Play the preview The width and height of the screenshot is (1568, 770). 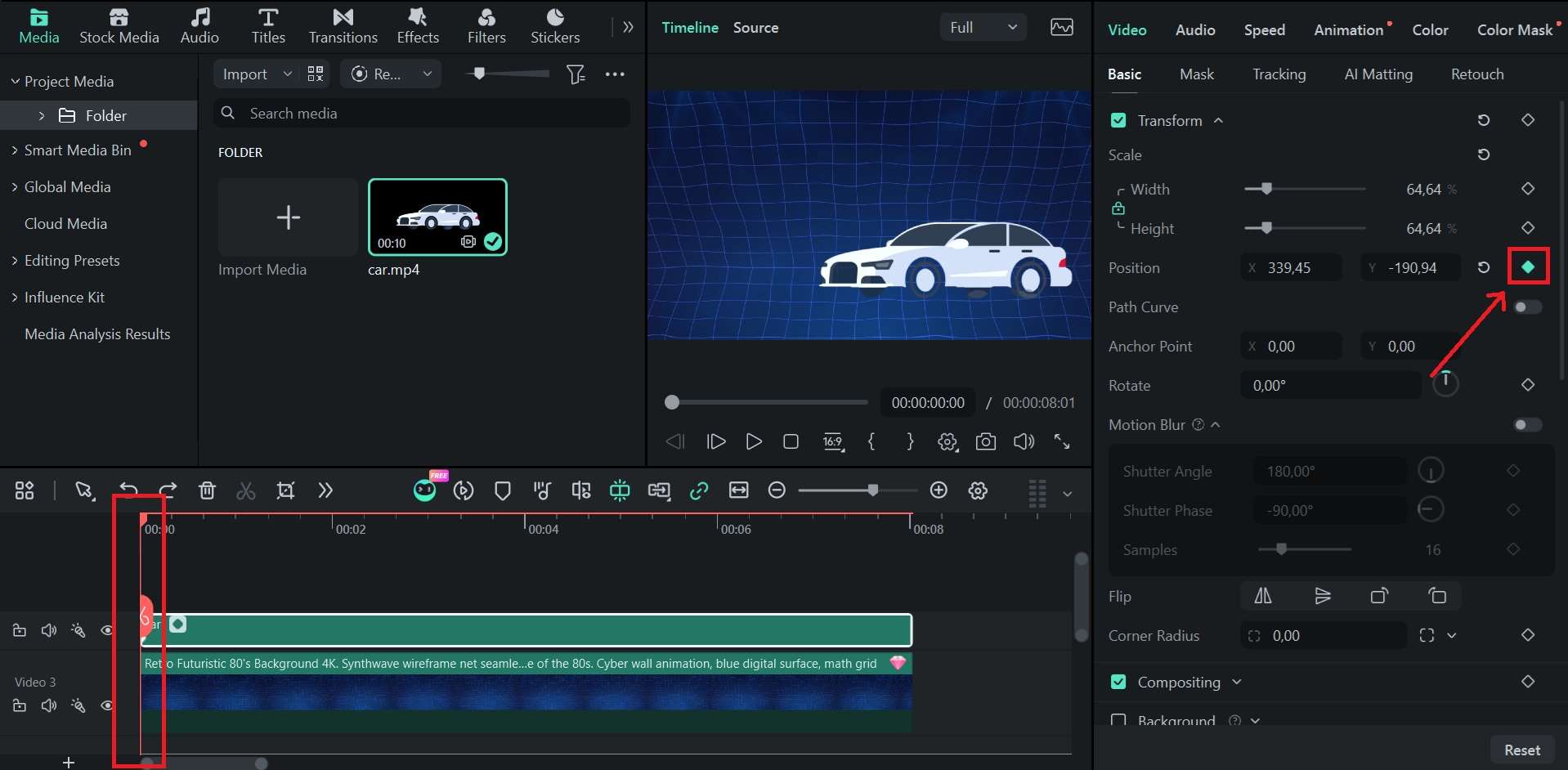point(754,441)
